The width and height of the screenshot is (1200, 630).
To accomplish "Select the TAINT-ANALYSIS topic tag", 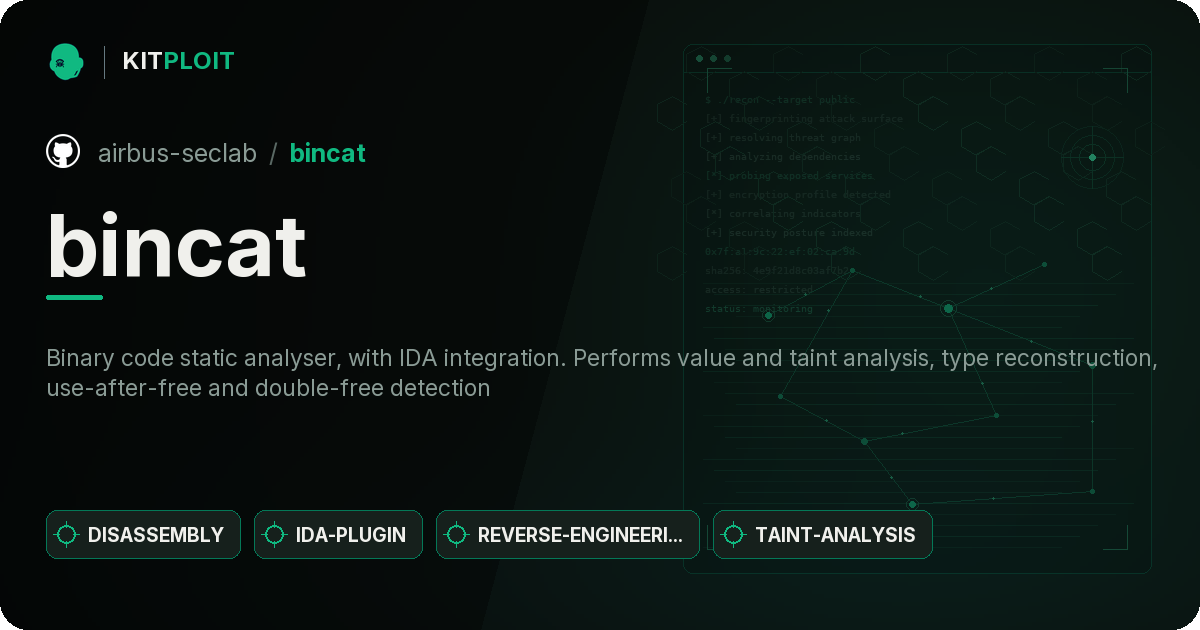I will click(822, 535).
